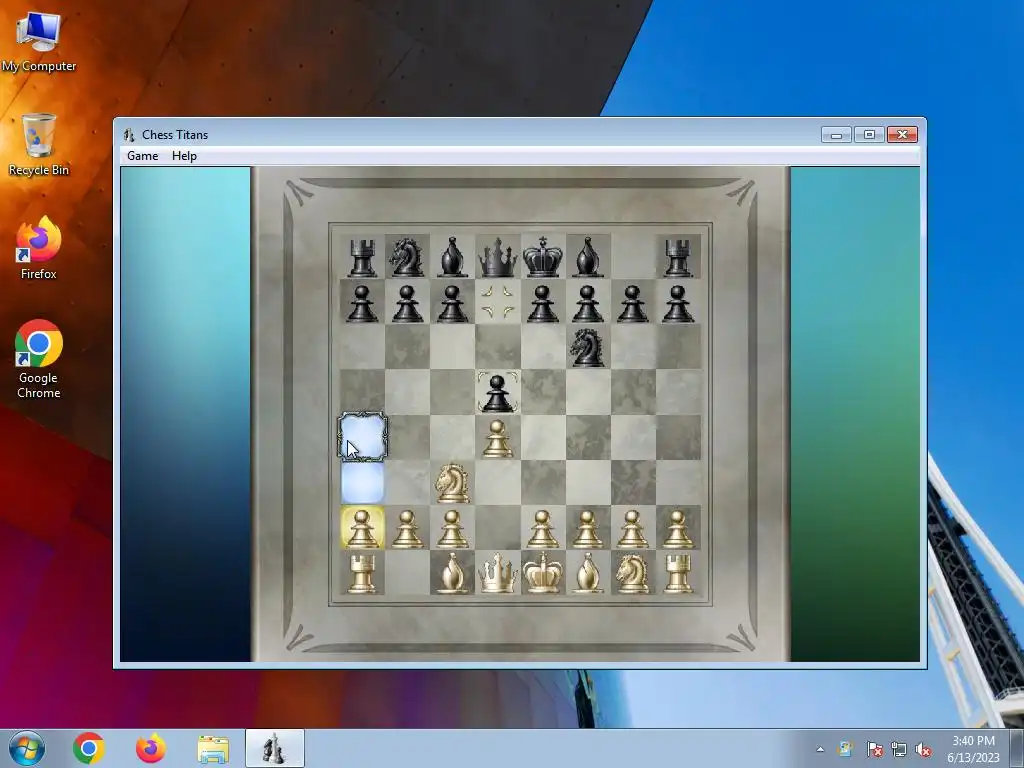Select the white king piece
The height and width of the screenshot is (768, 1024).
tap(543, 573)
